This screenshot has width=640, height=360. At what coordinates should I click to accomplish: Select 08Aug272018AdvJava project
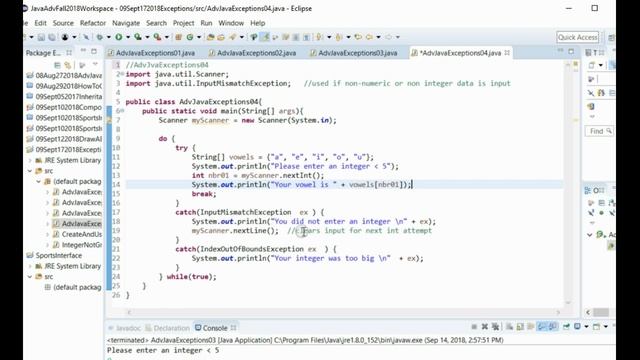point(64,76)
